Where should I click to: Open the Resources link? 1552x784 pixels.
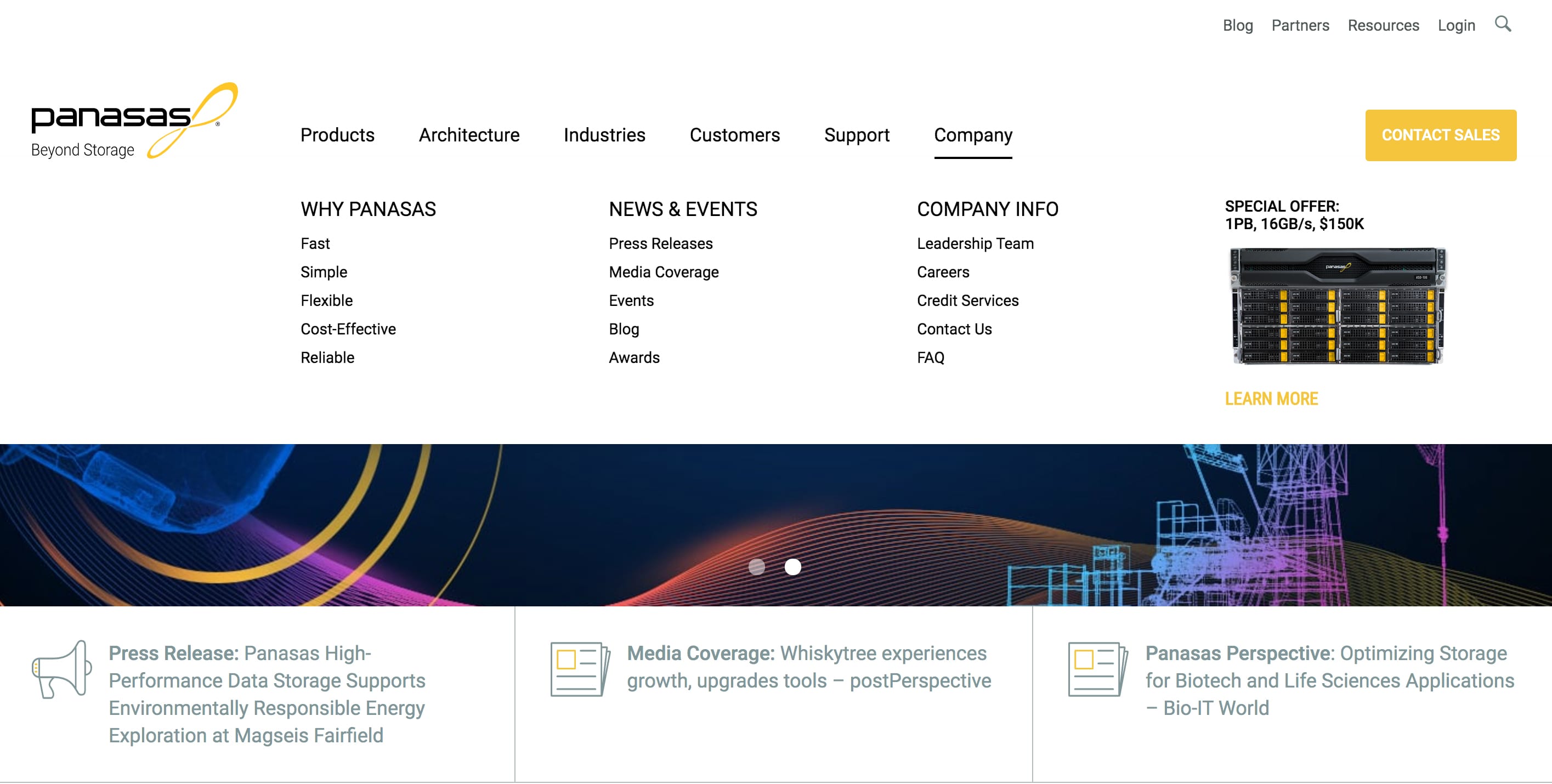tap(1383, 25)
